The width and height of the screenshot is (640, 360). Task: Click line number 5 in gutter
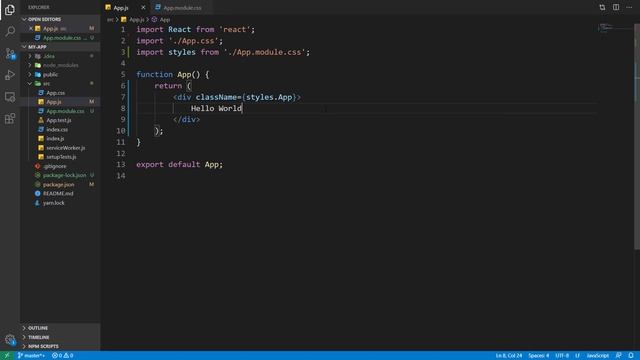point(123,75)
